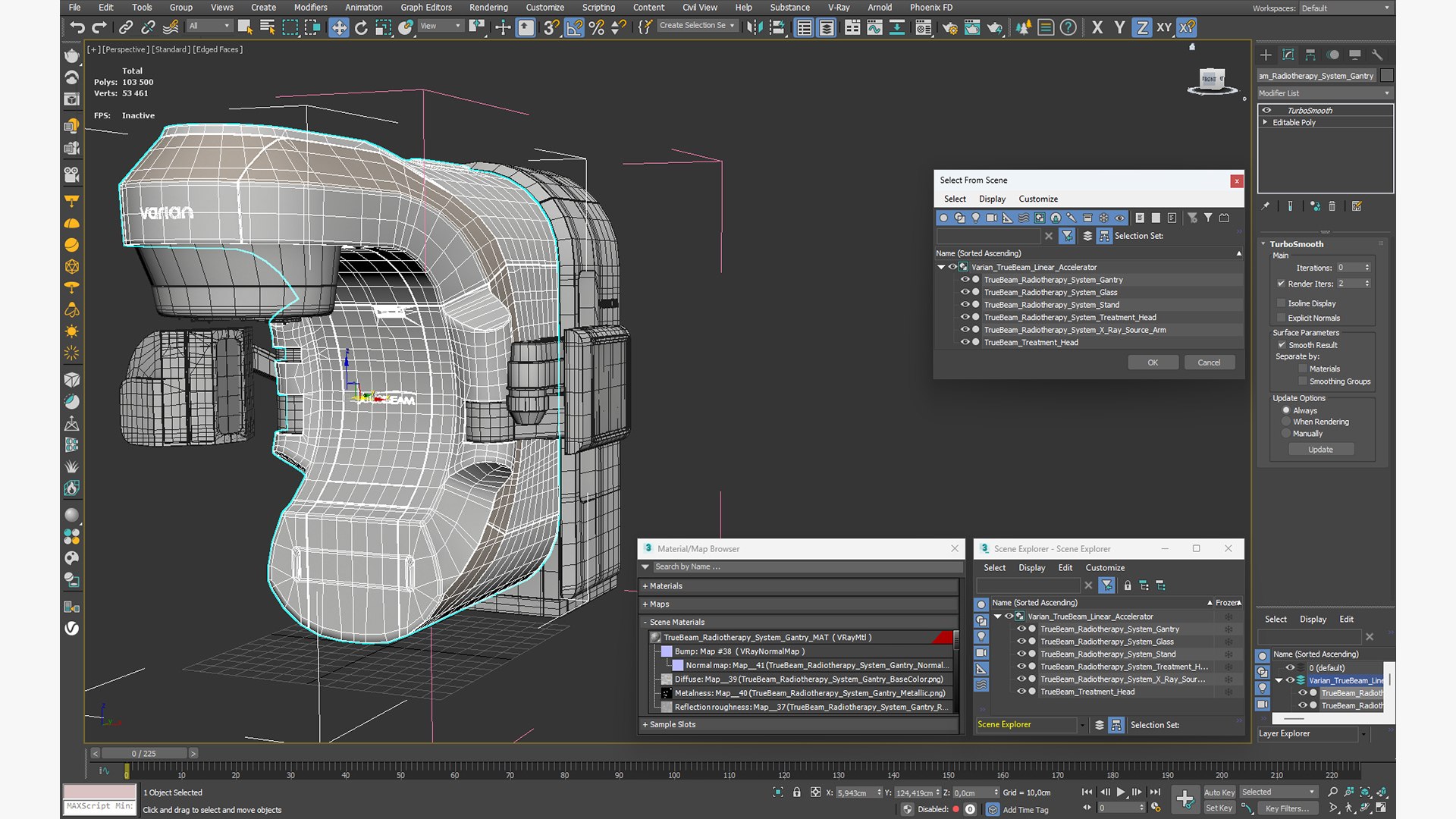This screenshot has height=819, width=1456.
Task: Start animation with the Play button
Action: coord(1121,792)
